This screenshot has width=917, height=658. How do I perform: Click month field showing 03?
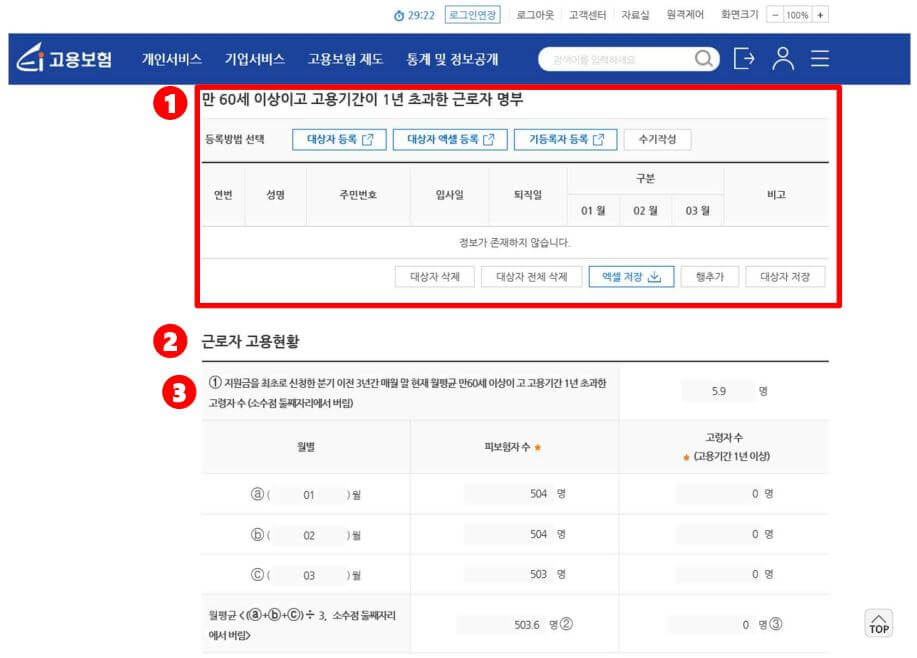(309, 575)
